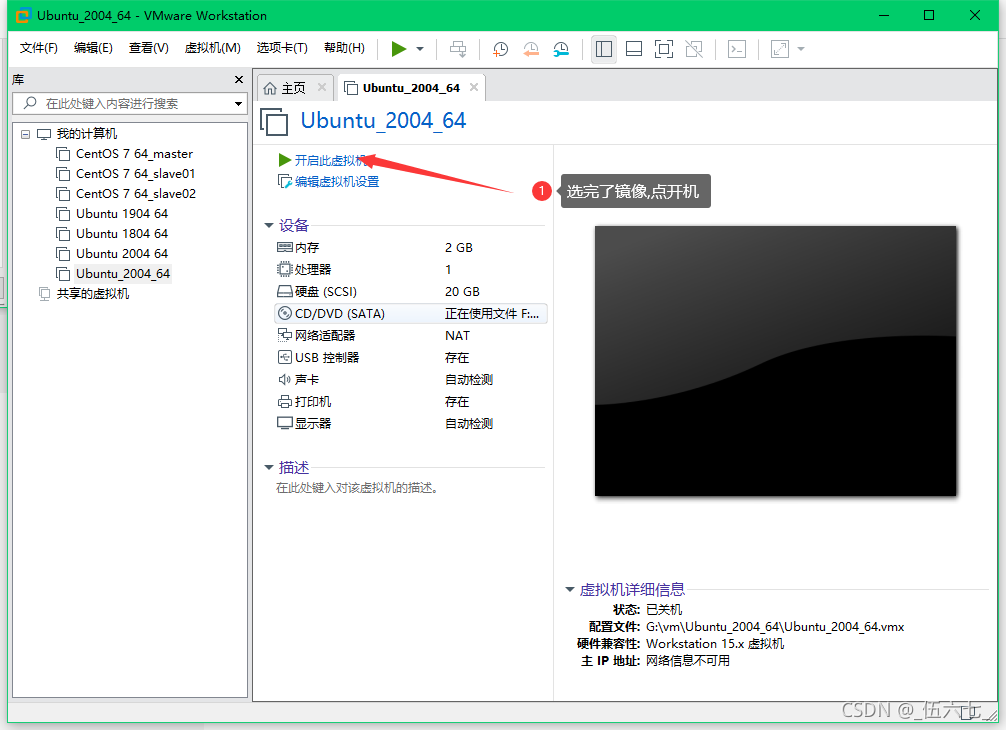Click the 配置文件 vmx path text
This screenshot has height=730, width=1006.
click(775, 627)
